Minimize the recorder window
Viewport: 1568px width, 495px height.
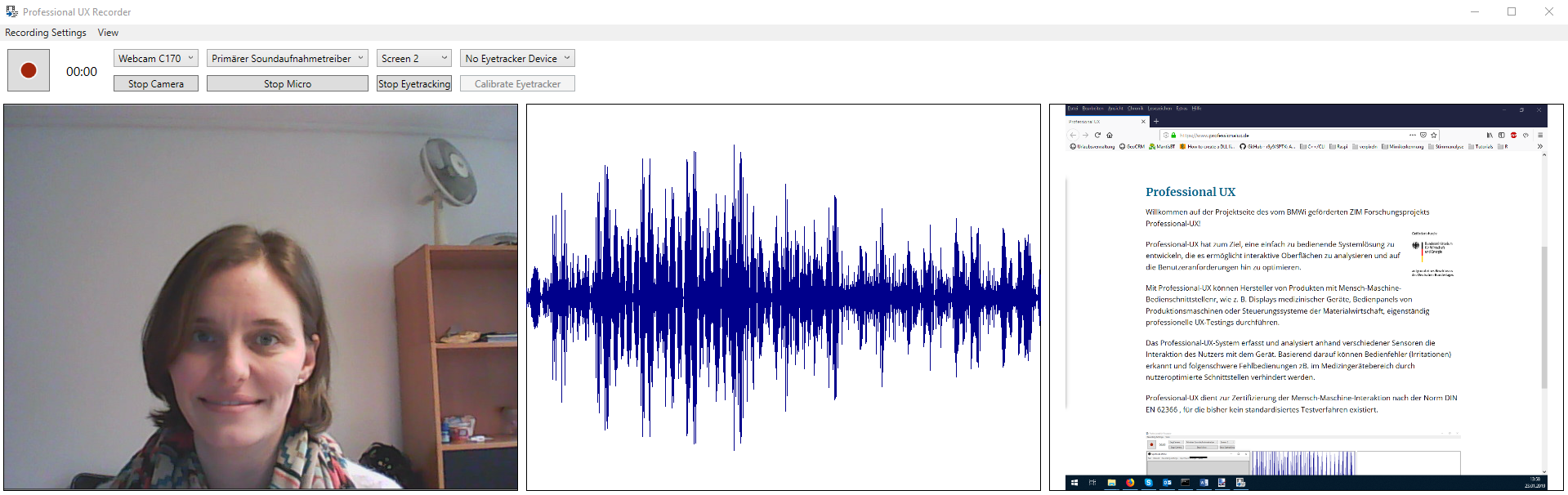point(1475,11)
